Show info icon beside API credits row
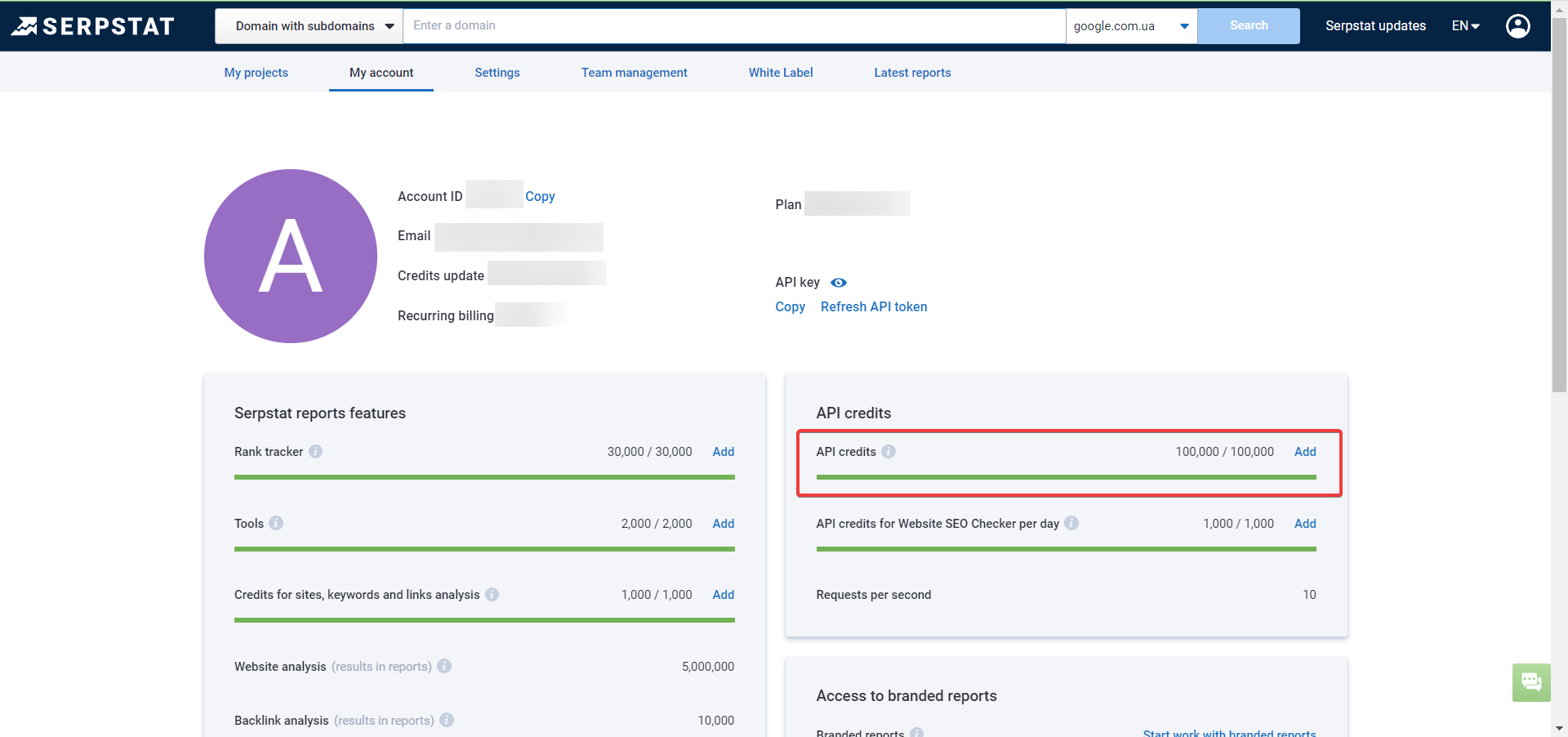The height and width of the screenshot is (737, 1568). tap(889, 452)
